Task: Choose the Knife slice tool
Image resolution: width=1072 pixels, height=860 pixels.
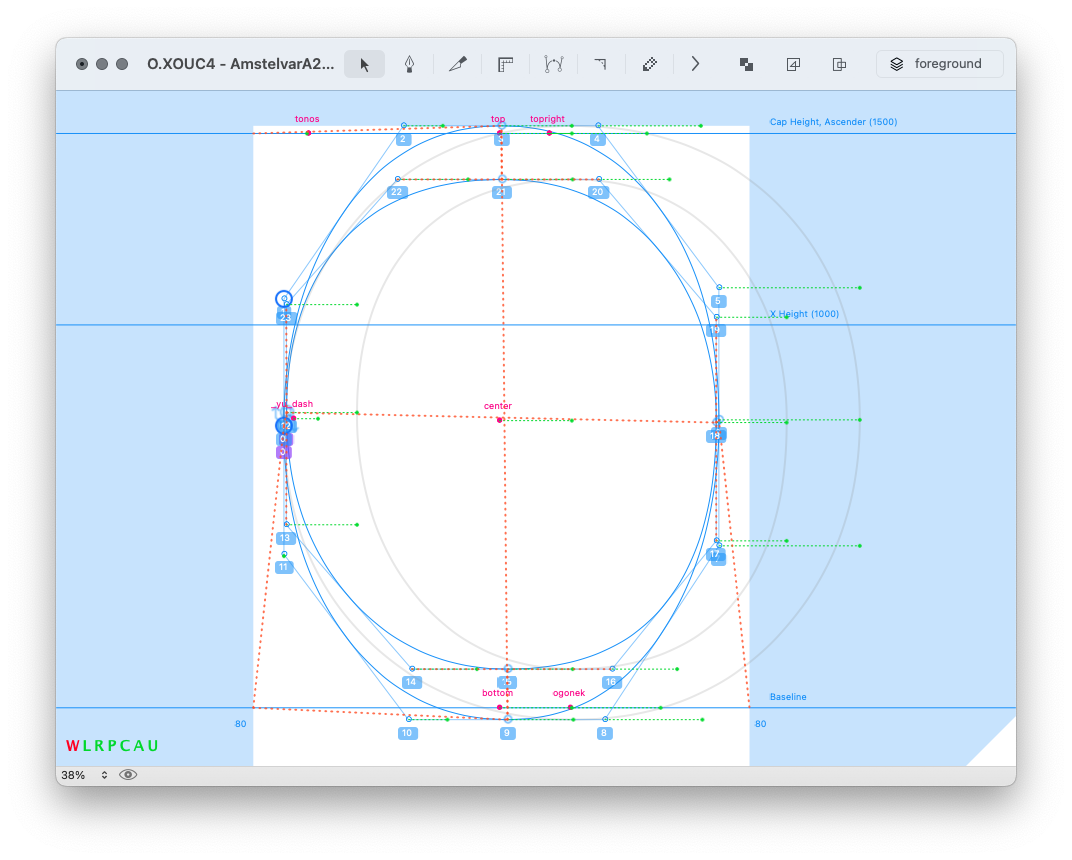Action: click(458, 64)
